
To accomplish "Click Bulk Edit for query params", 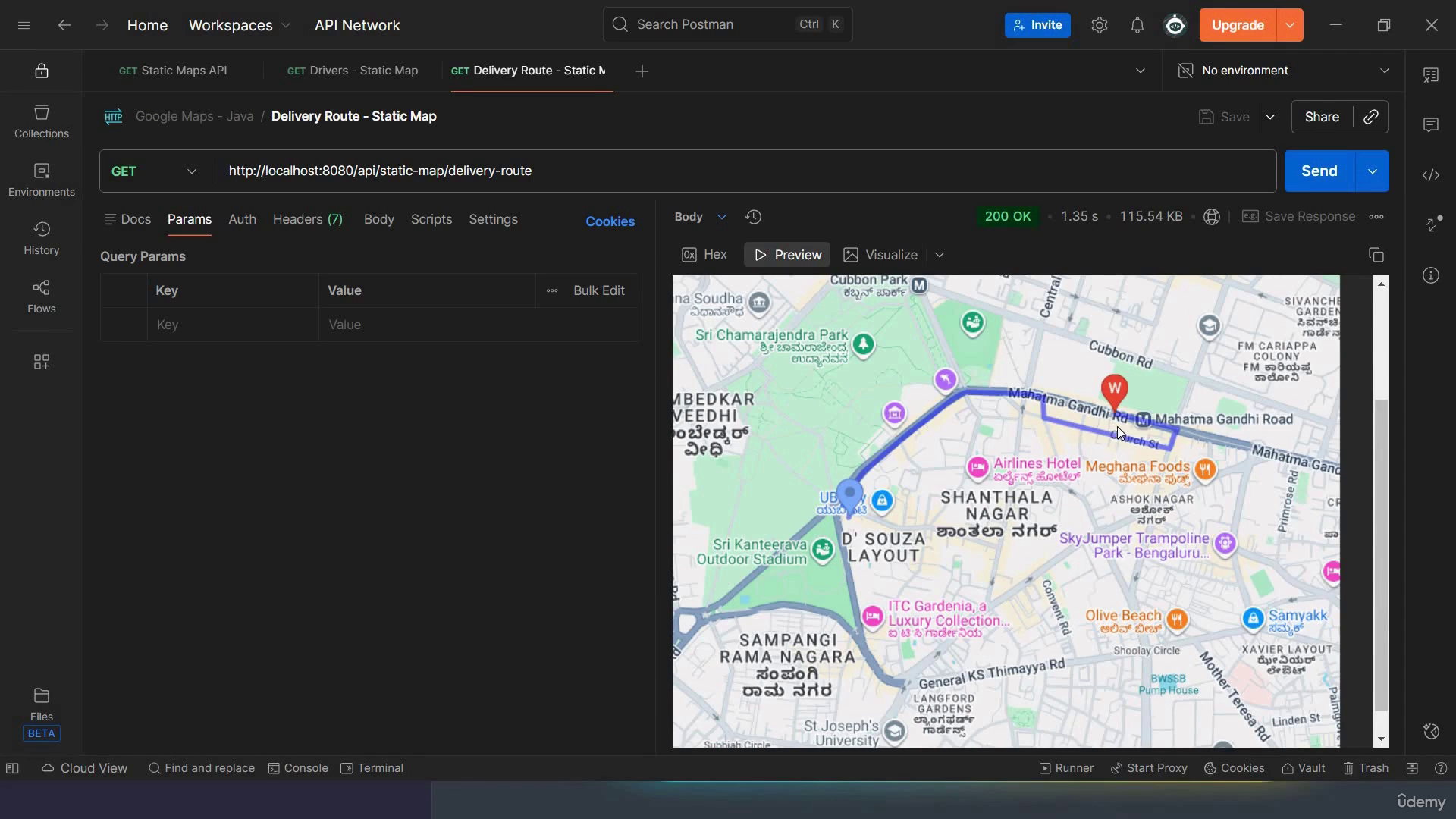I will click(598, 290).
